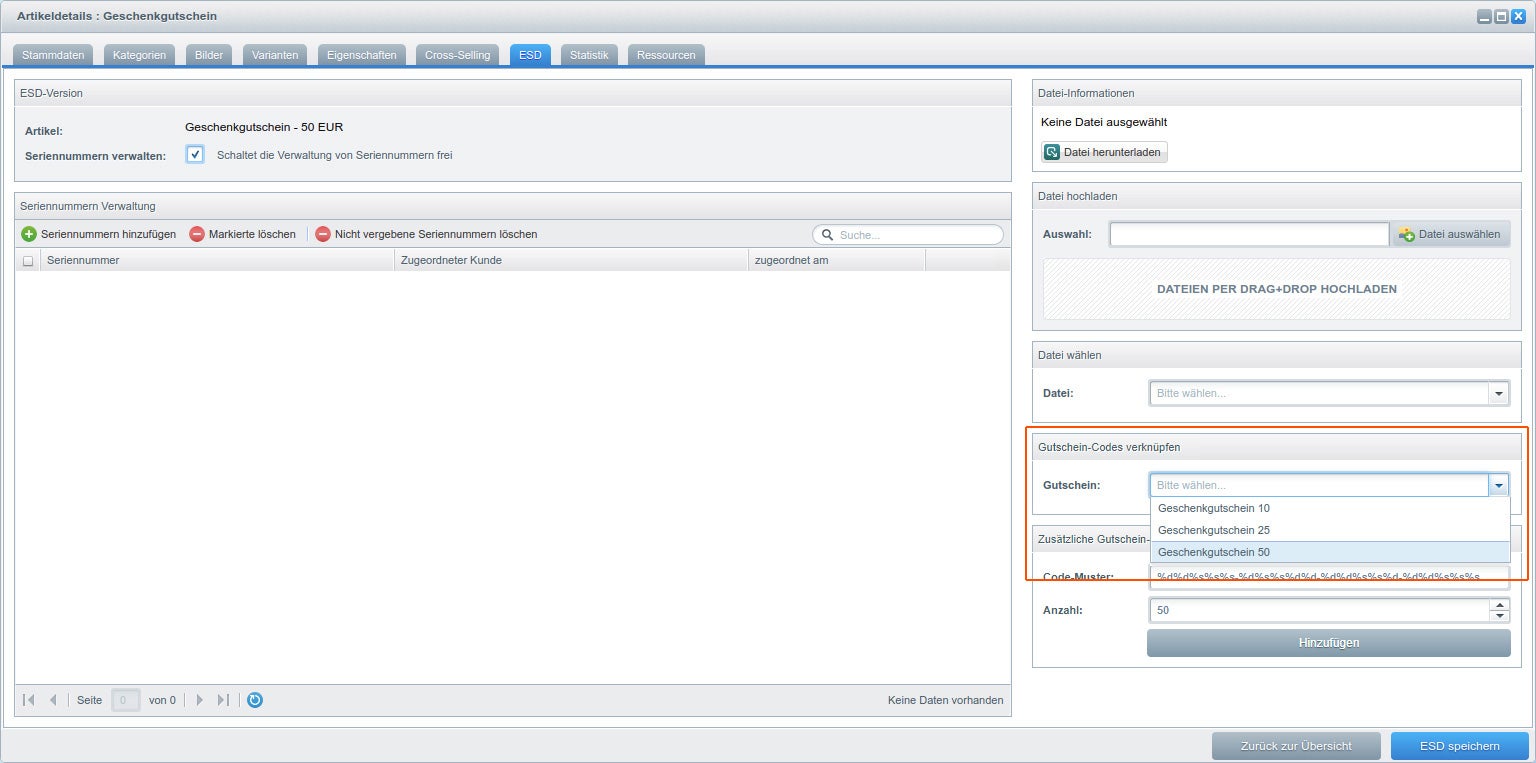Click the refresh icon in the paging bar
This screenshot has width=1536, height=763.
point(255,700)
